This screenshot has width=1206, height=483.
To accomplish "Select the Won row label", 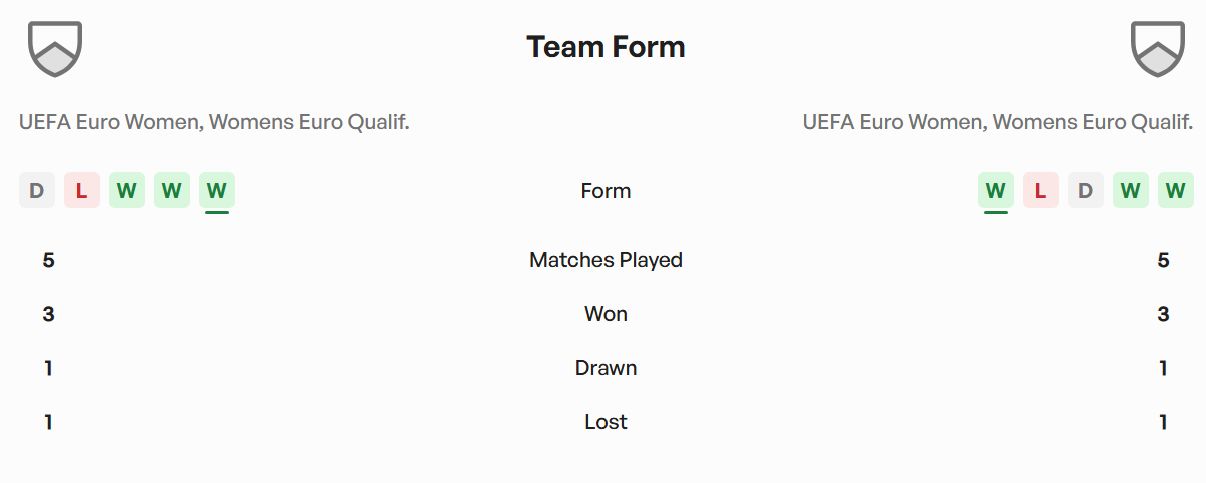I will [606, 314].
